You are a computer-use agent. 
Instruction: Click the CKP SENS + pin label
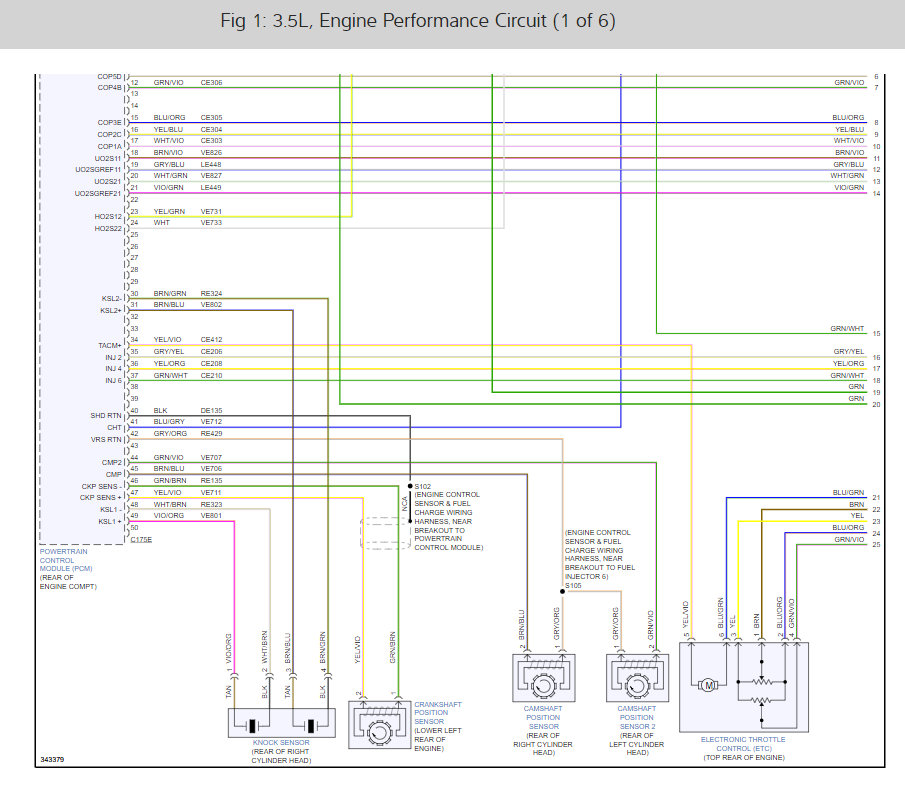coord(101,498)
